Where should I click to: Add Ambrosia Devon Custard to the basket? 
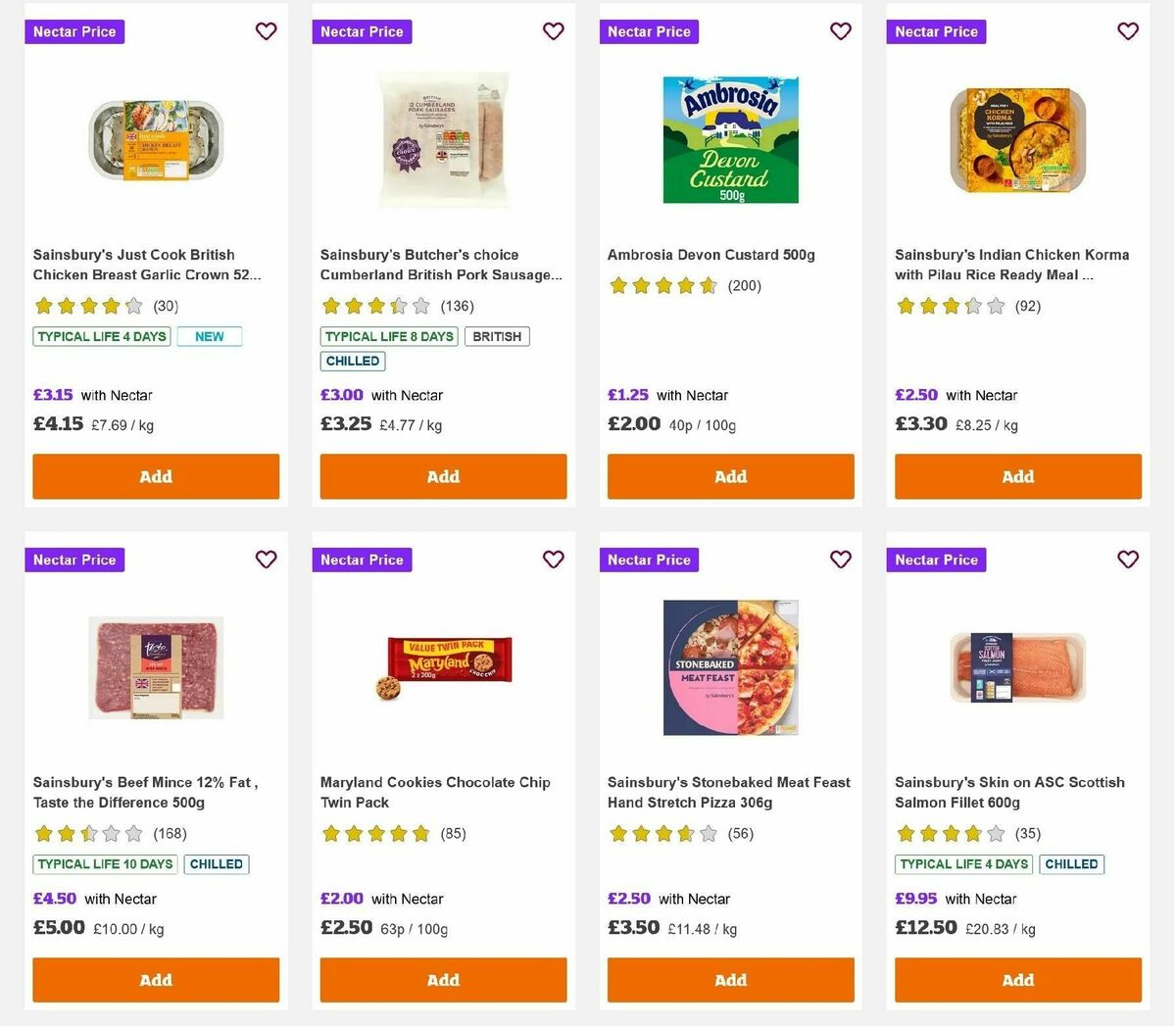(x=730, y=476)
